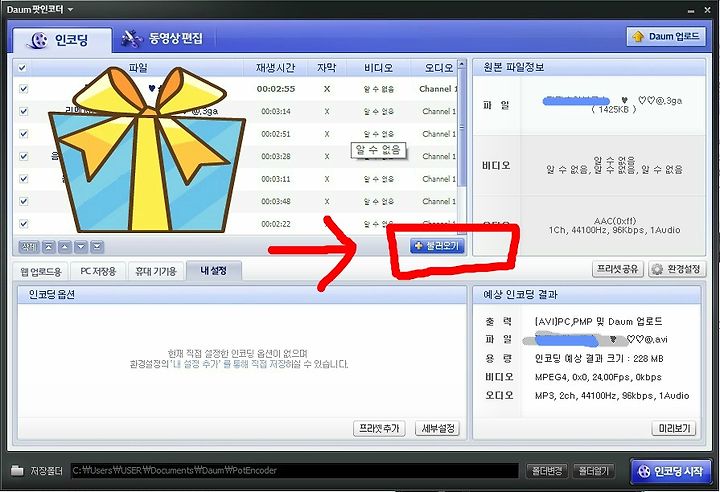Click the 원본 파일정보 panel header
Image resolution: width=720 pixels, height=492 pixels.
pos(589,68)
